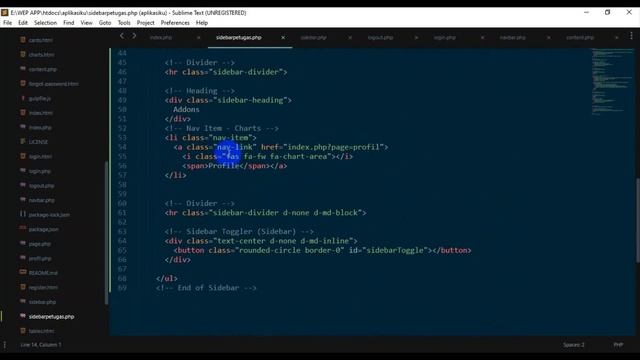The width and height of the screenshot is (640, 360).
Task: Switch to the logout.php tab
Action: [x=380, y=38]
